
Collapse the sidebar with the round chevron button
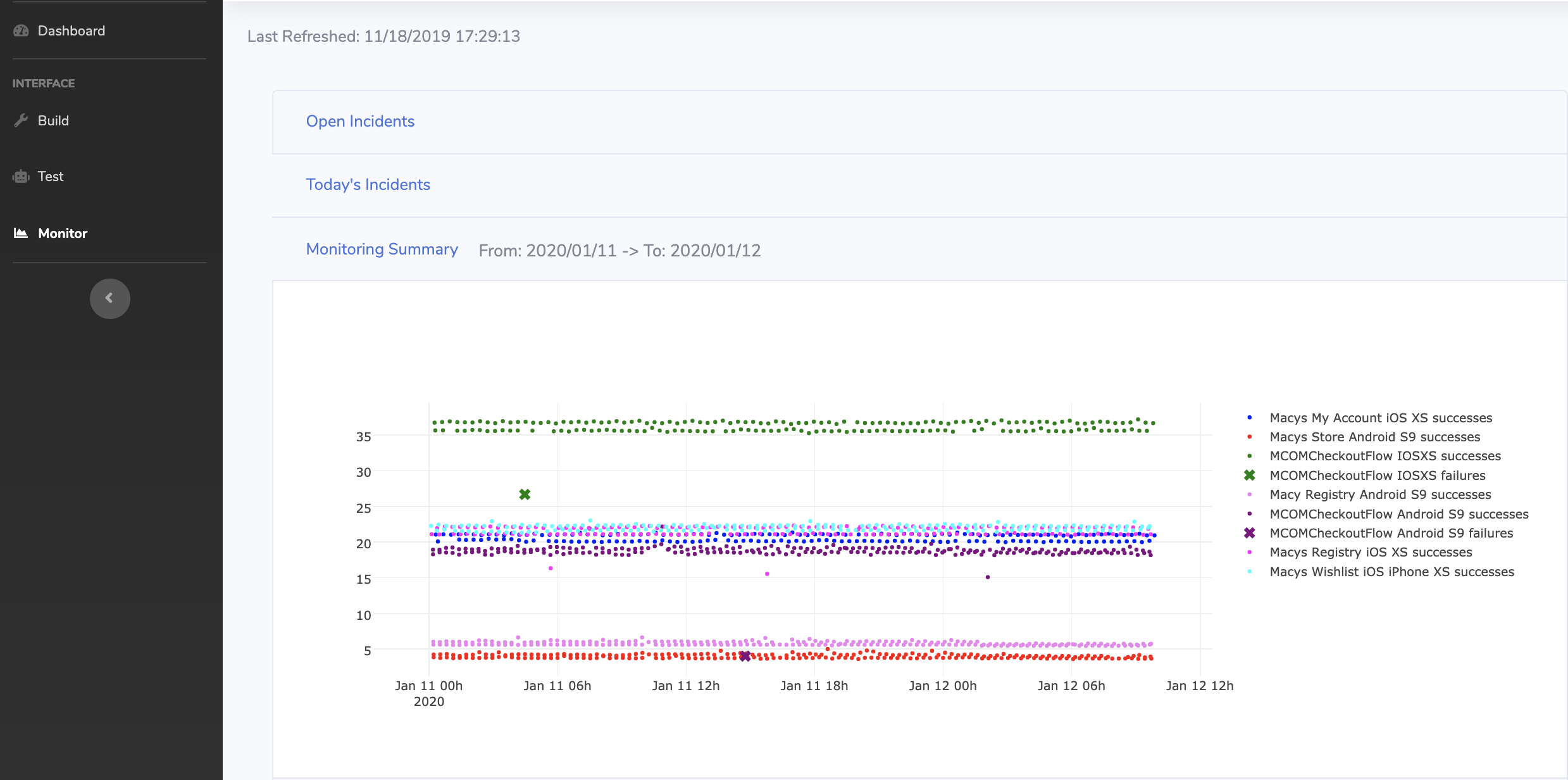pyautogui.click(x=109, y=298)
